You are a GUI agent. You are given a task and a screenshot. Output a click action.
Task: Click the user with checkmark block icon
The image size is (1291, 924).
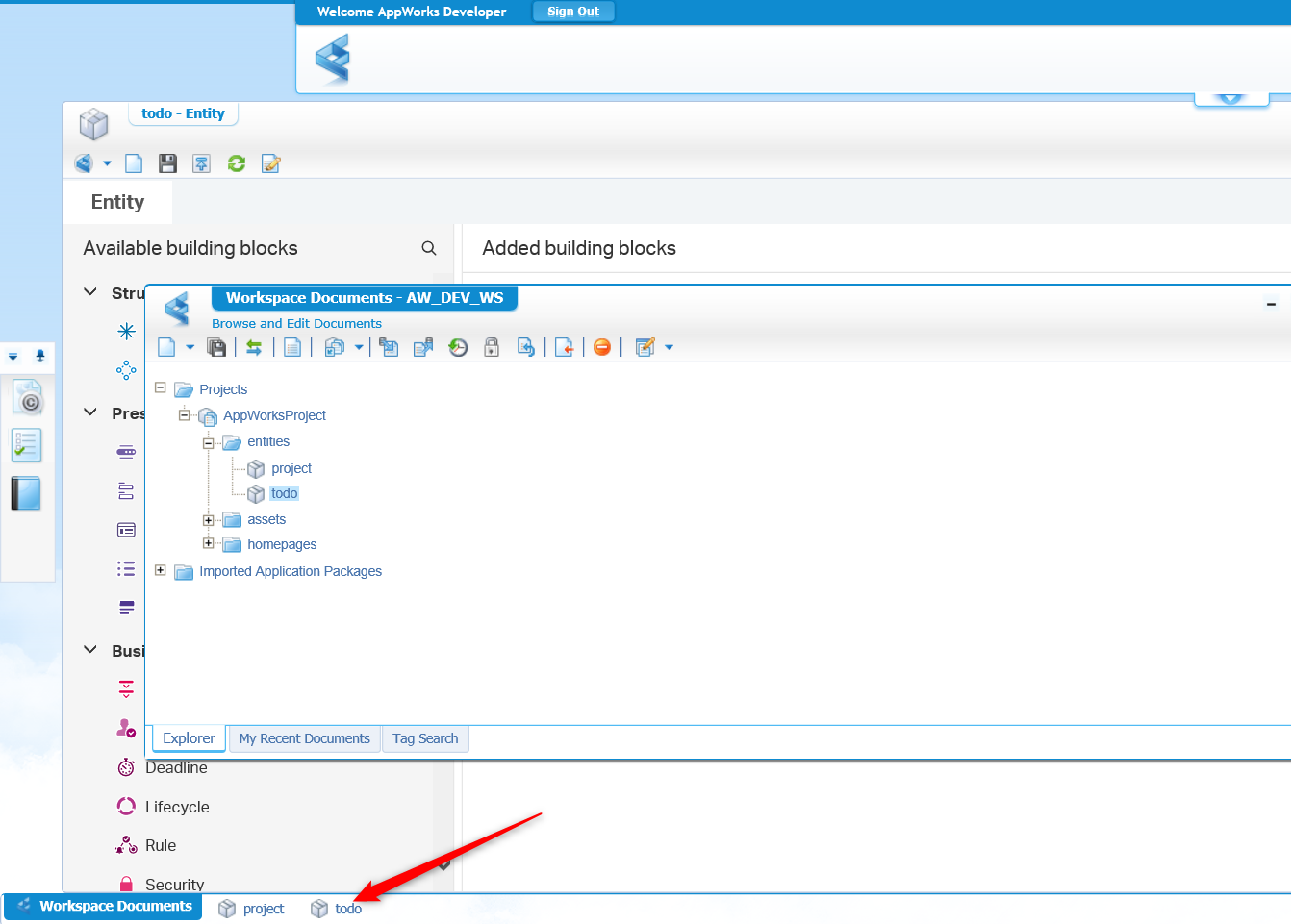(x=126, y=729)
